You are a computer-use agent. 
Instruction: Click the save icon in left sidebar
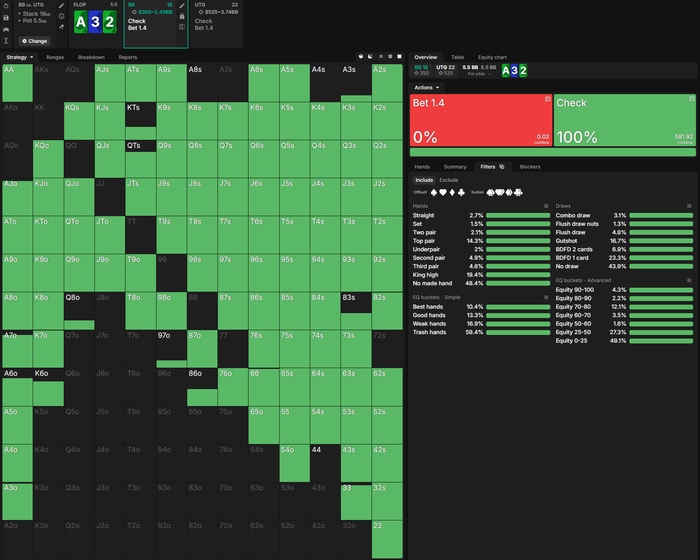coord(6,18)
